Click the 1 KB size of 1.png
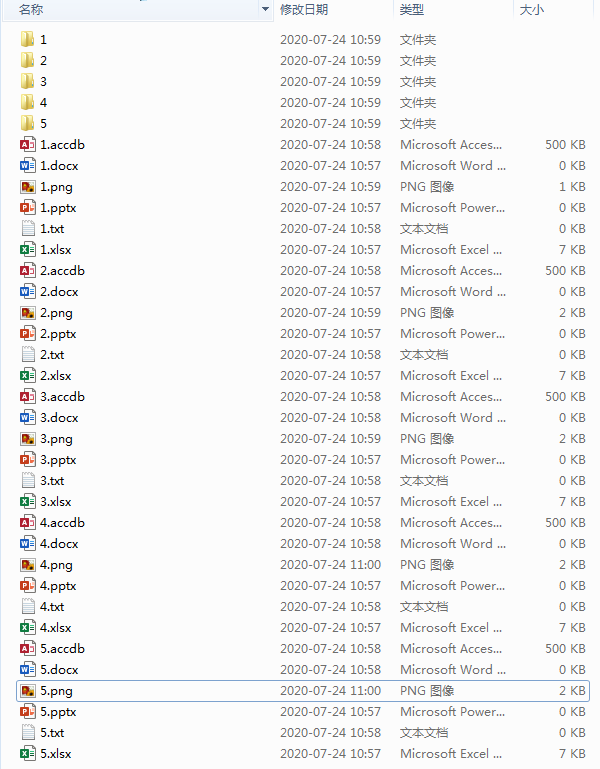The image size is (600, 769). [572, 186]
